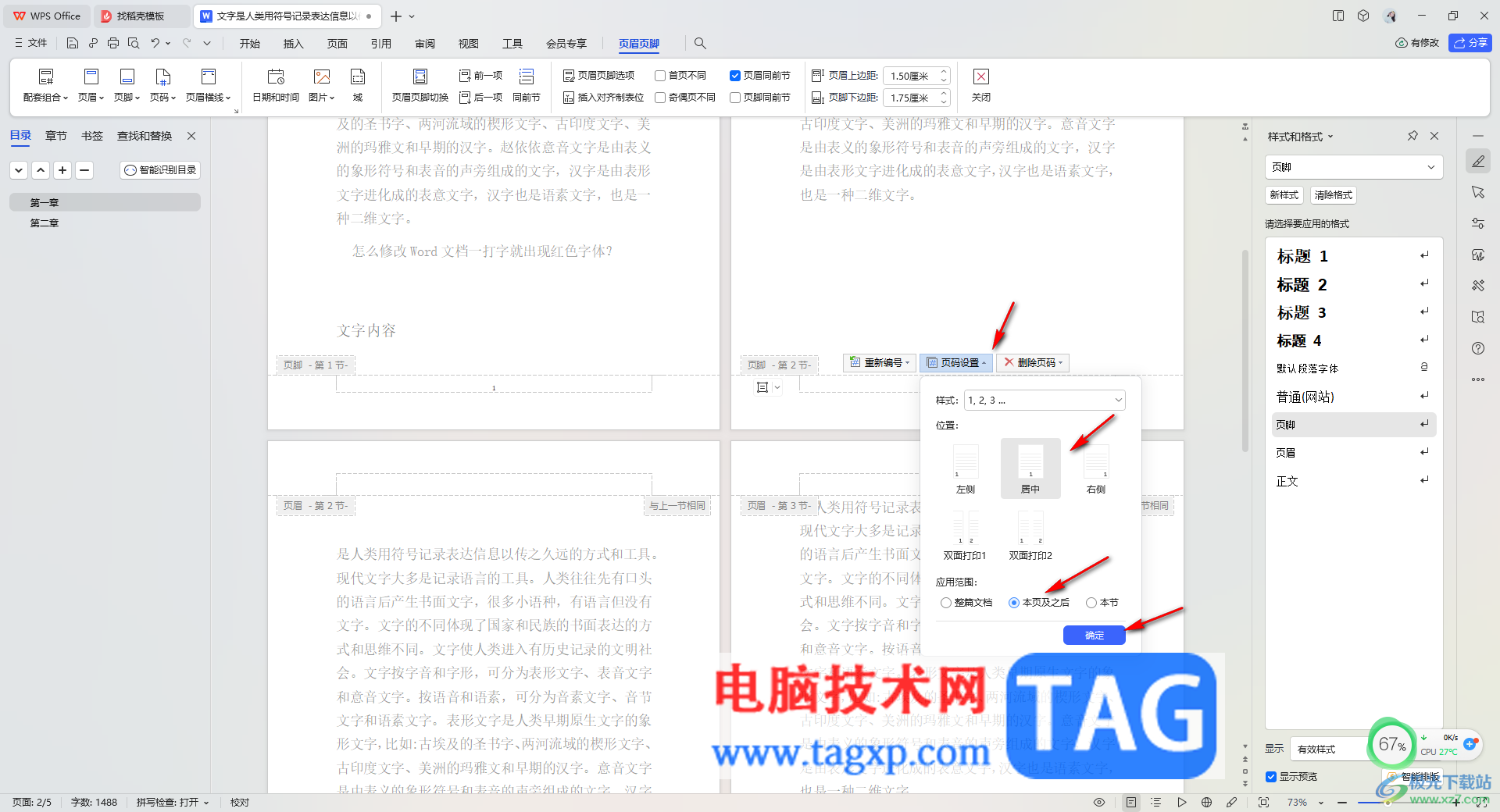The width and height of the screenshot is (1500, 812).
Task: Insert a domain field icon
Action: point(358,85)
